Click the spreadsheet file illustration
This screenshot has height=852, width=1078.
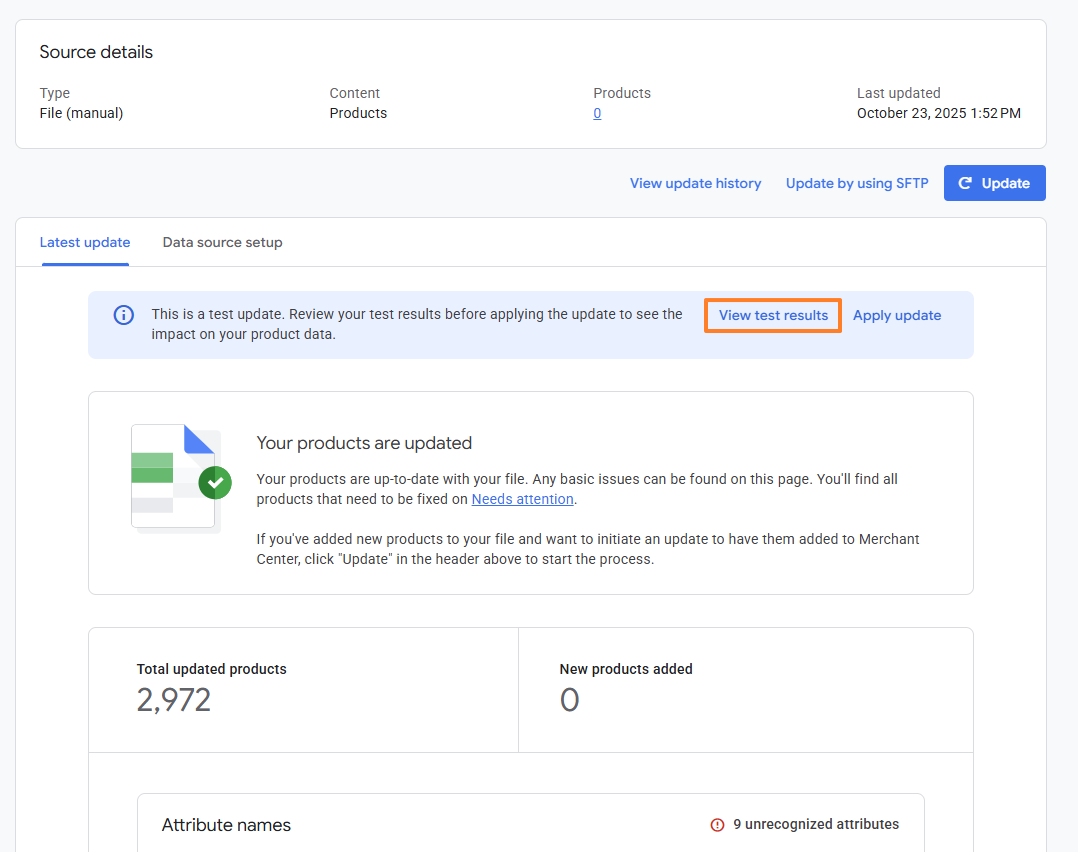pyautogui.click(x=173, y=478)
